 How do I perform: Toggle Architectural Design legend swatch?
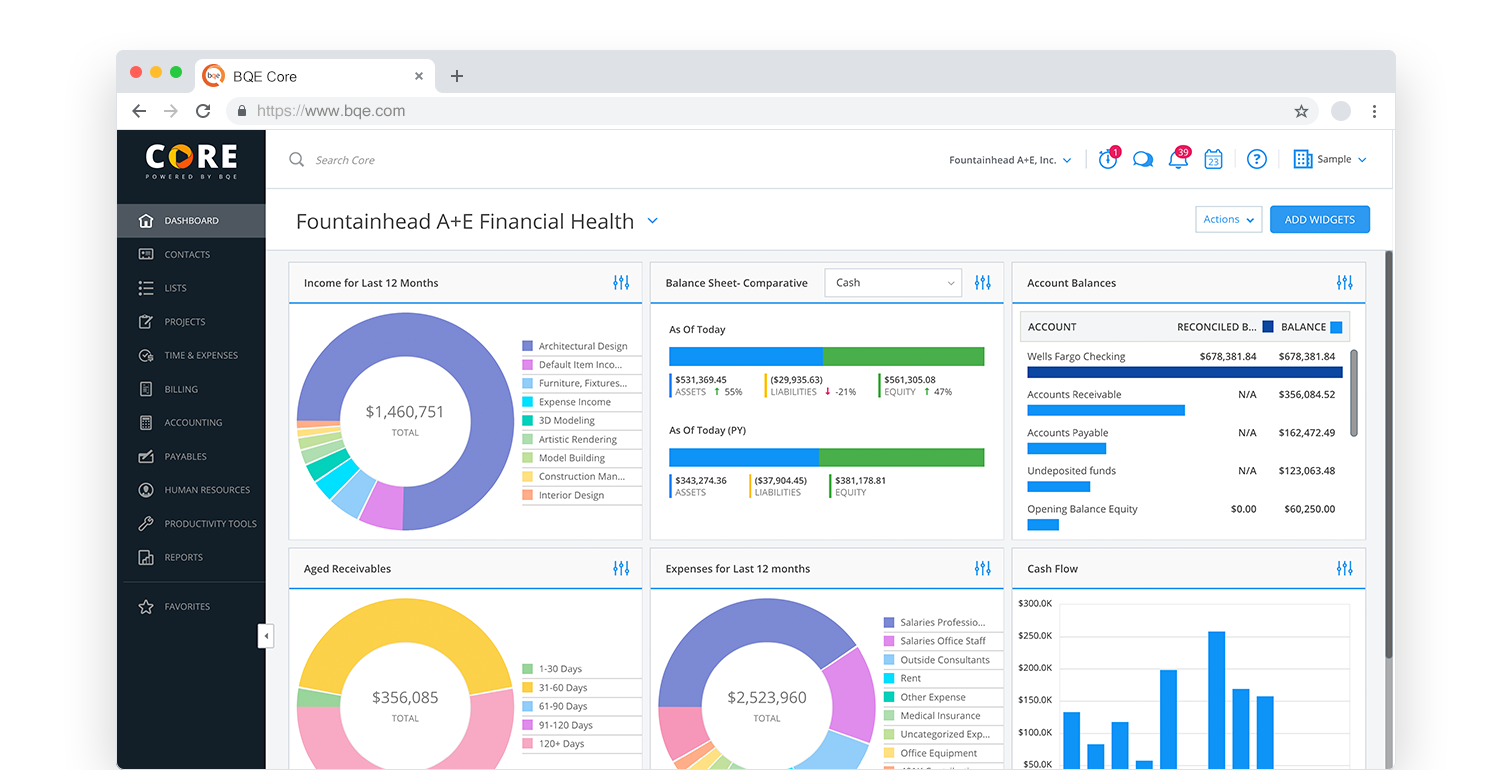tap(527, 346)
